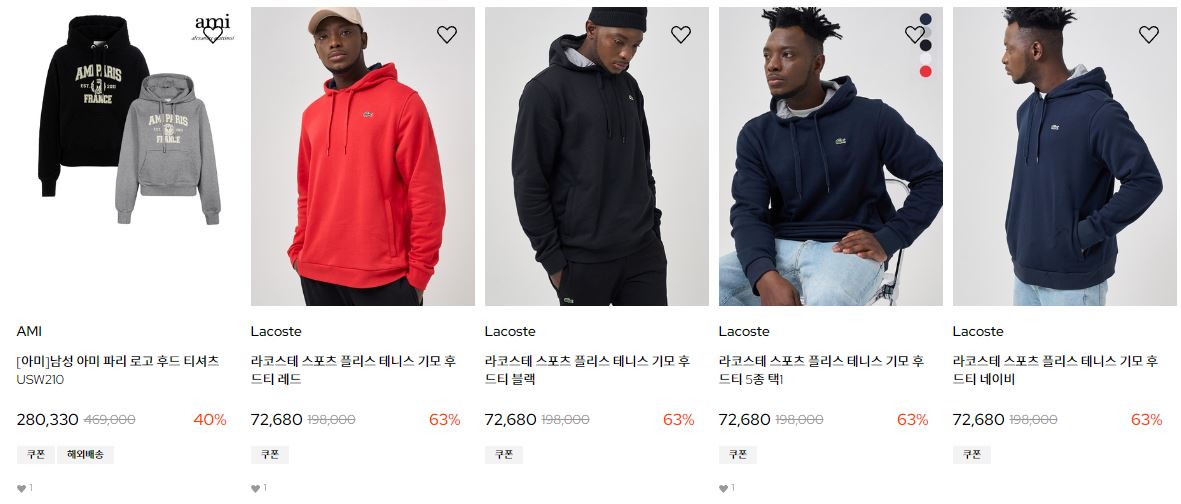The width and height of the screenshot is (1181, 504).
Task: Favorite the black Lacoste hoodie
Action: (681, 34)
